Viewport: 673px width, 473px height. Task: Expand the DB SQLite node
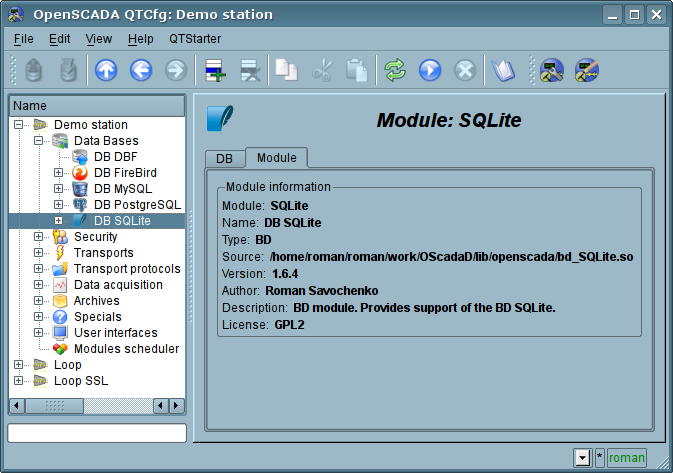click(58, 221)
